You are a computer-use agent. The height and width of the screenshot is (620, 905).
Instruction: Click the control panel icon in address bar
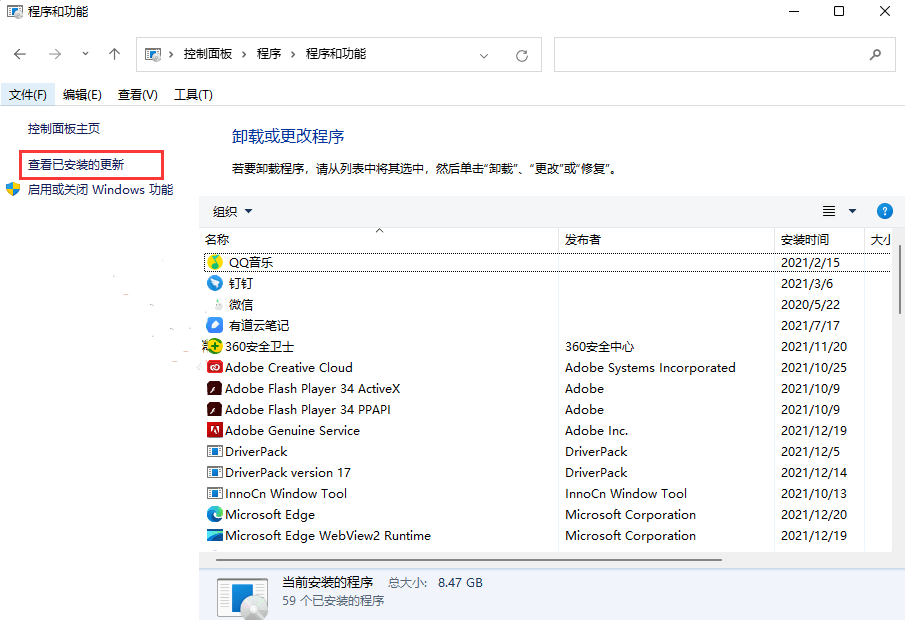pyautogui.click(x=153, y=54)
